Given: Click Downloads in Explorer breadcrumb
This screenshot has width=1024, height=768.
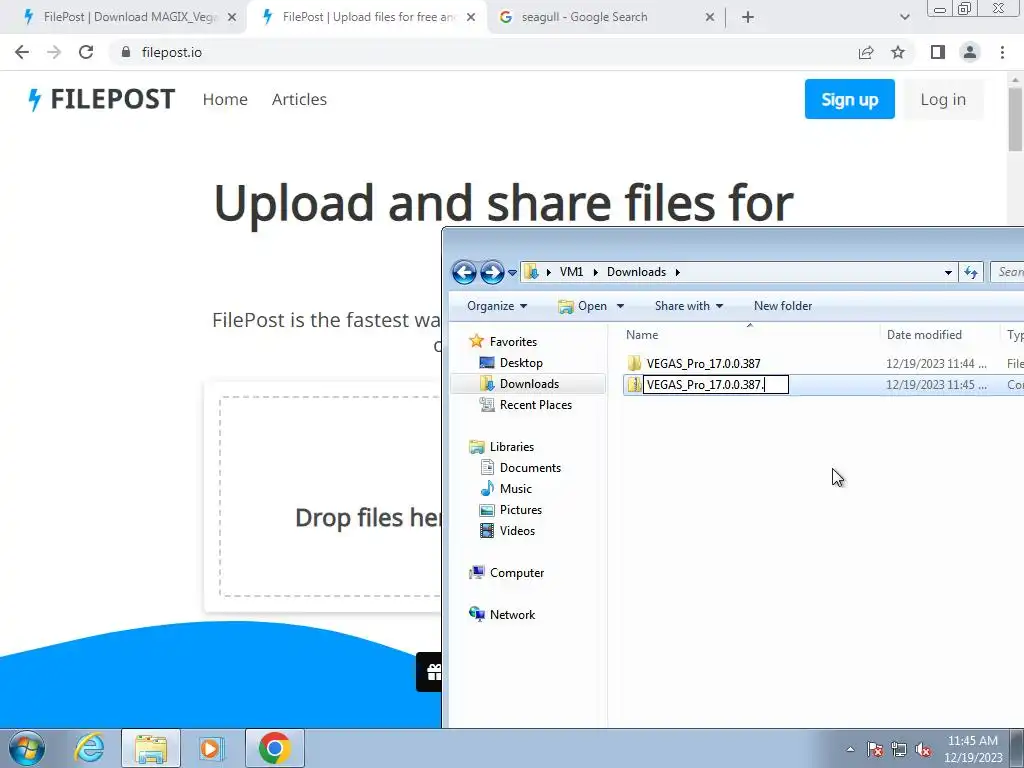Looking at the screenshot, I should coord(637,272).
